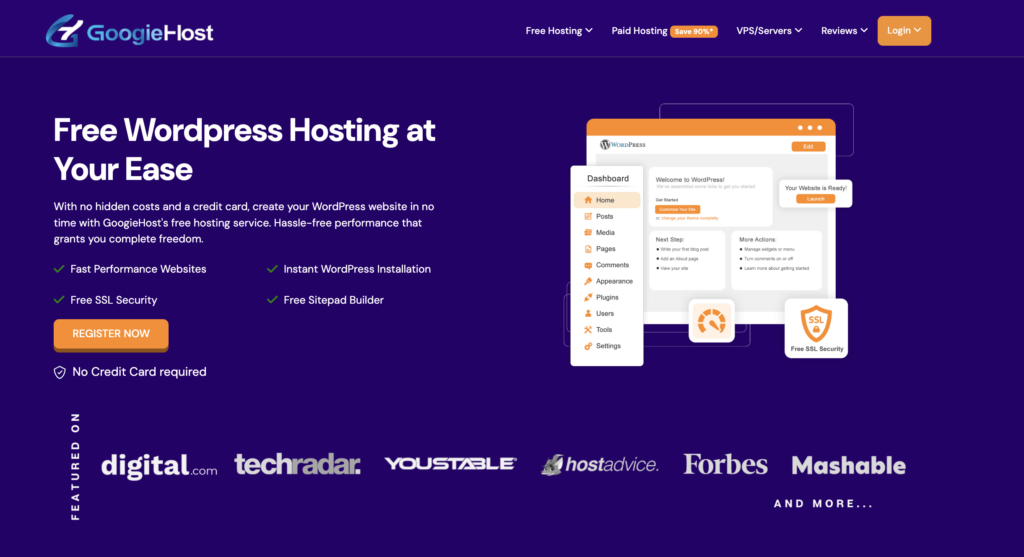Open the Login dropdown button

[x=904, y=31]
